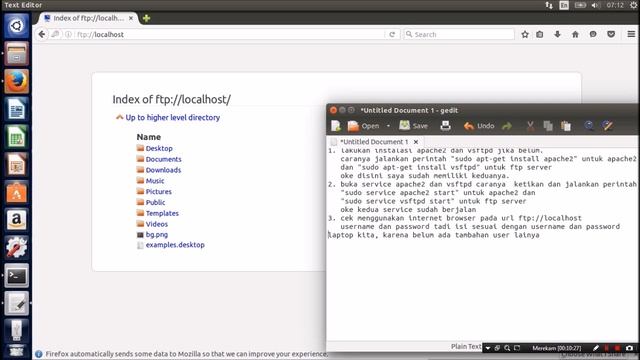Open the USB drive launcher icon
The image size is (640, 360).
[x=16, y=331]
